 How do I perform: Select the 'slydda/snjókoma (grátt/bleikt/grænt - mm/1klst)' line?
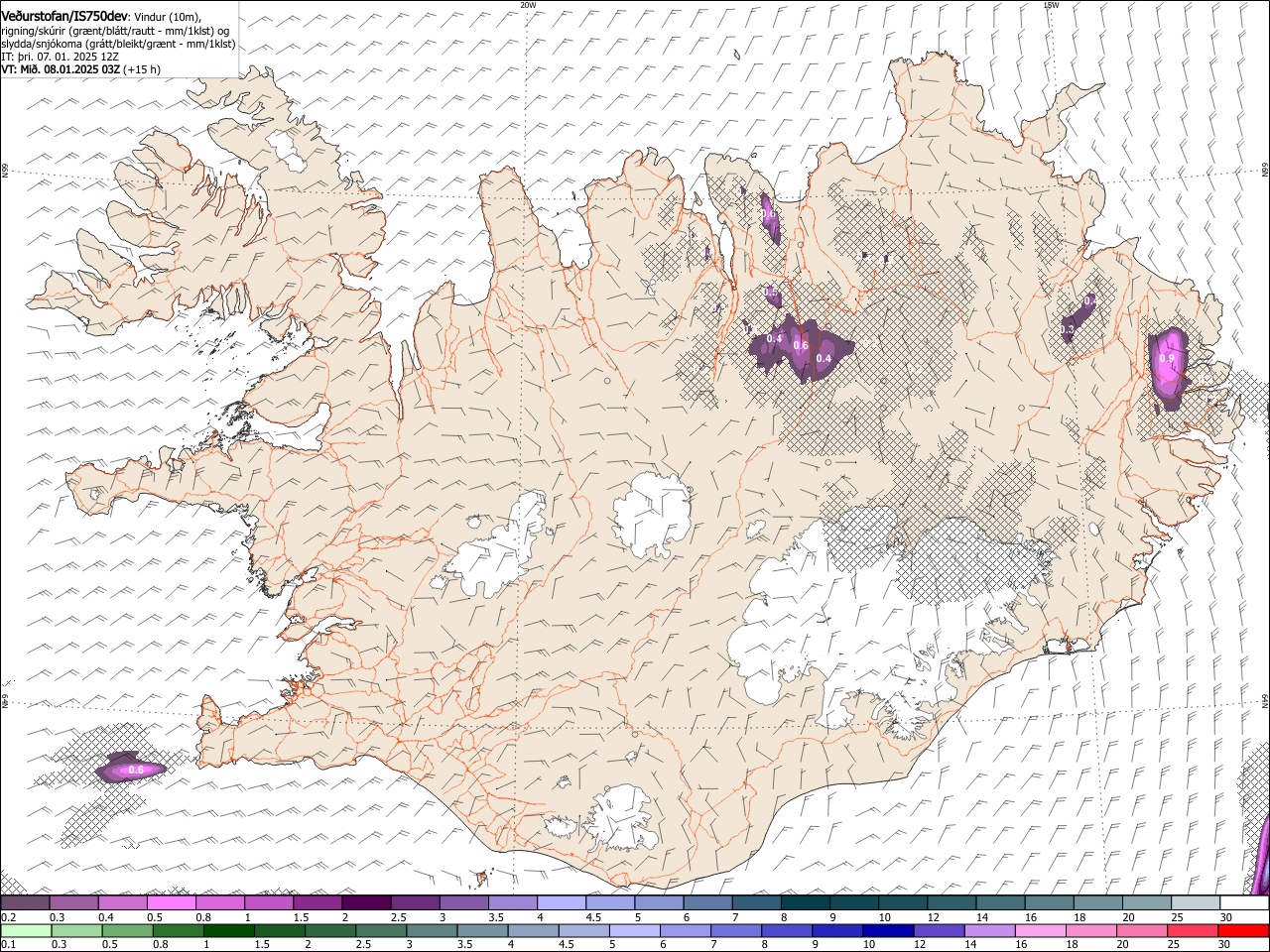pos(118,44)
